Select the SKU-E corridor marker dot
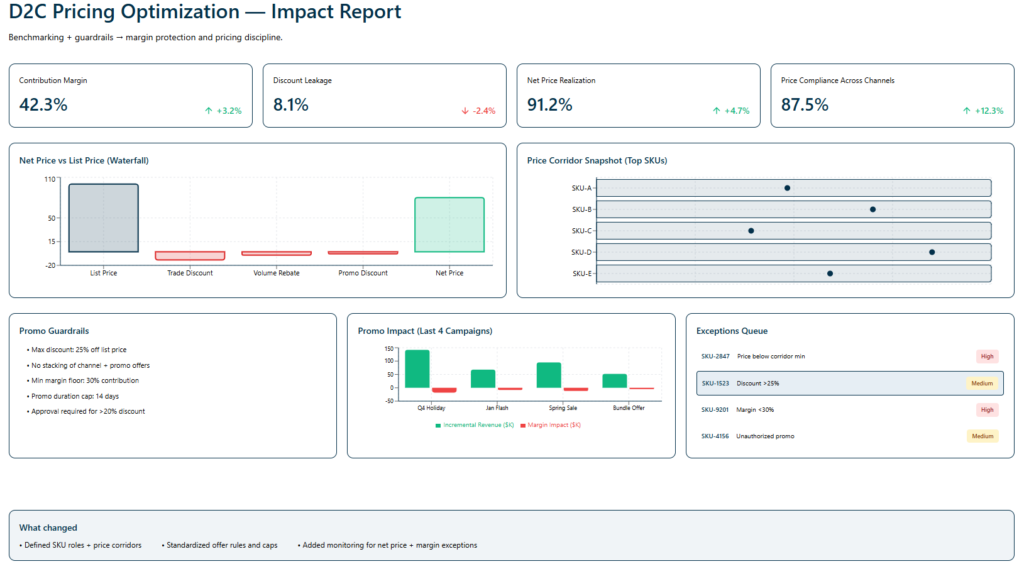 click(x=829, y=274)
